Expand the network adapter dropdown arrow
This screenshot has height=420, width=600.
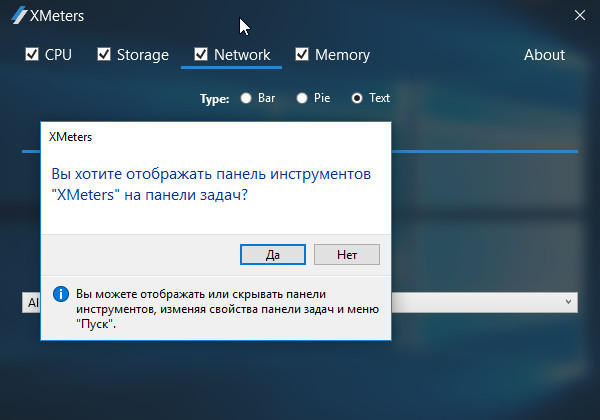568,302
